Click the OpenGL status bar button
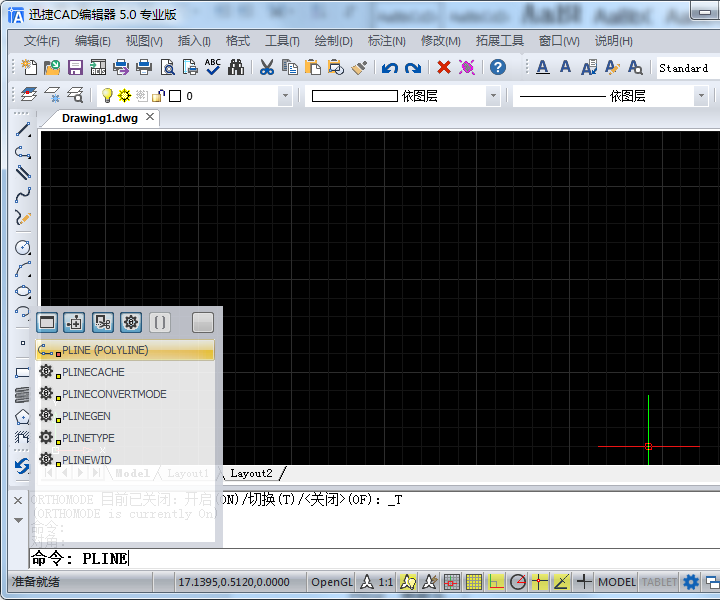 [x=332, y=582]
